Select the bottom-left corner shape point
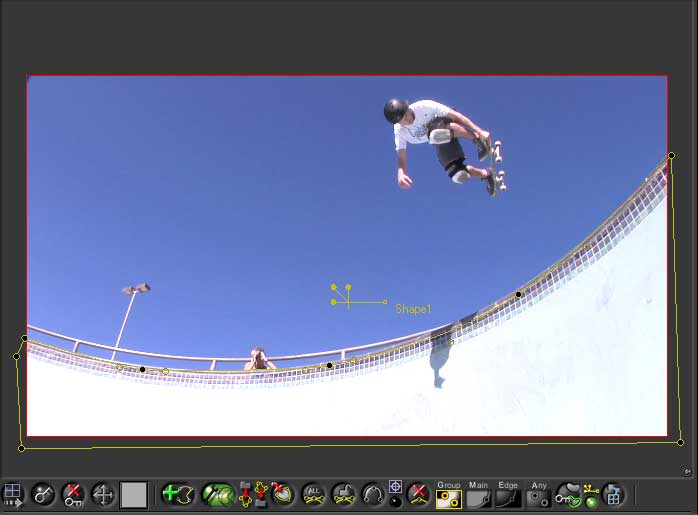698x515 pixels. click(x=21, y=448)
